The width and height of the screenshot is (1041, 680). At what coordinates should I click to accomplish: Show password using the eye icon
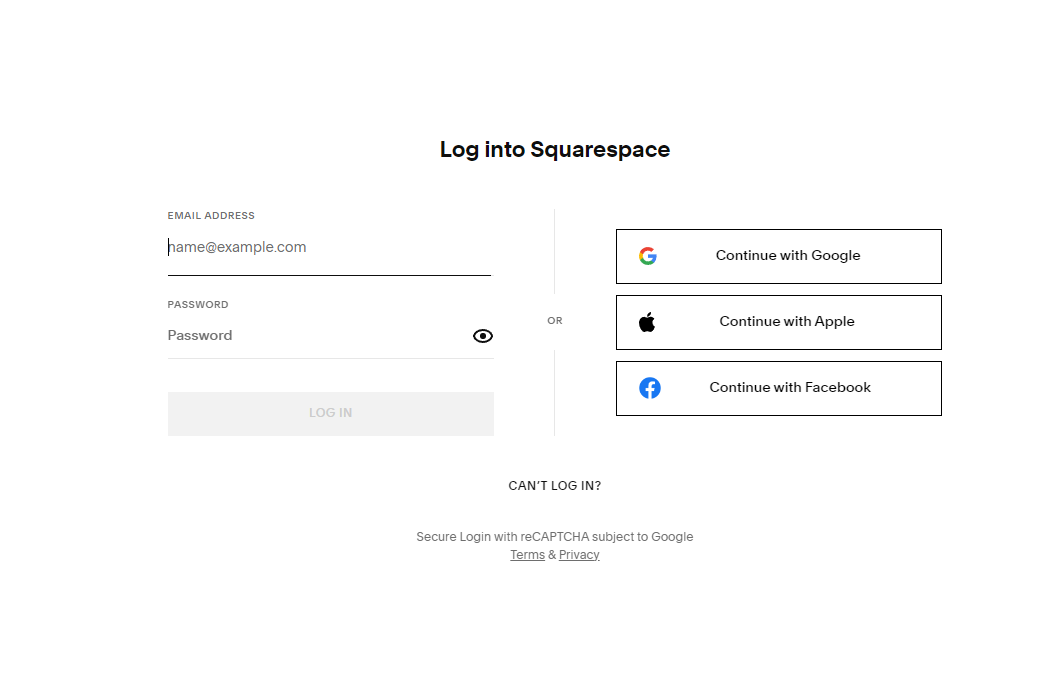point(483,336)
